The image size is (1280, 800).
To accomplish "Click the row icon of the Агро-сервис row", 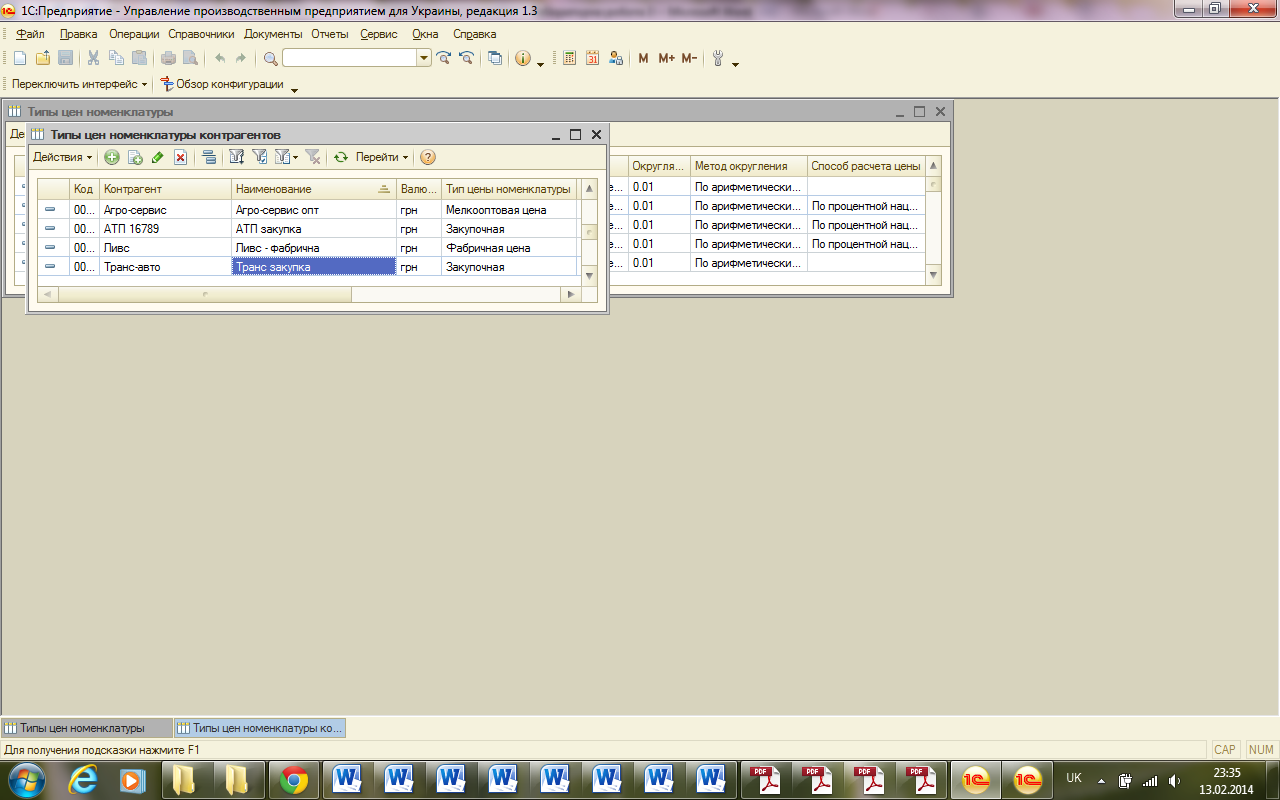I will [x=50, y=210].
